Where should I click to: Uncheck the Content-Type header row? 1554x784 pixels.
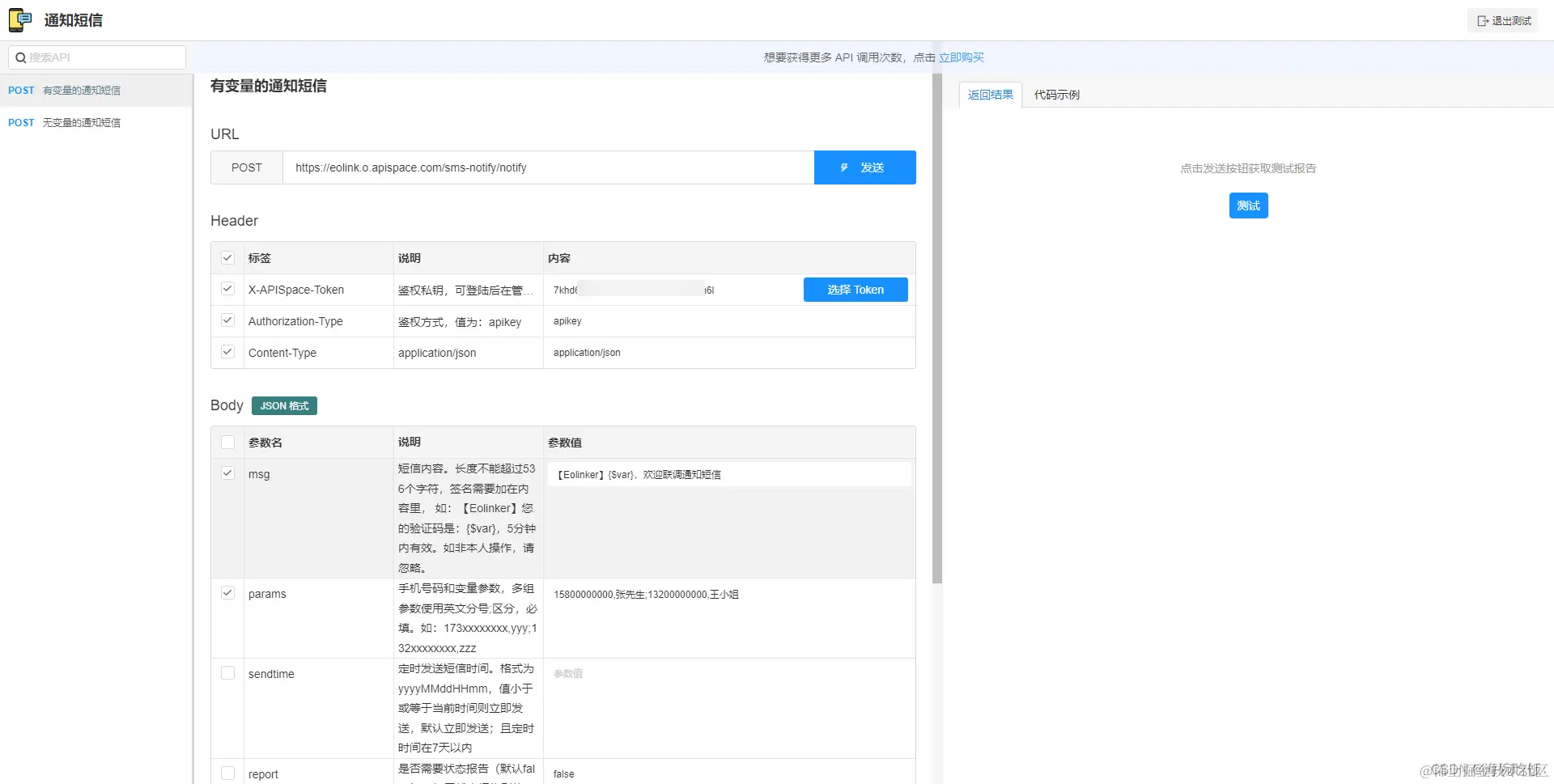(227, 352)
